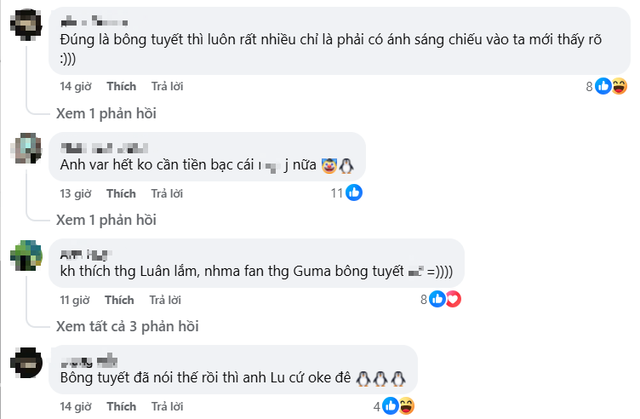Image resolution: width=640 pixels, height=419 pixels.
Task: Expand 'Xem 1 phản hồi' under the first comment
Action: (x=106, y=113)
